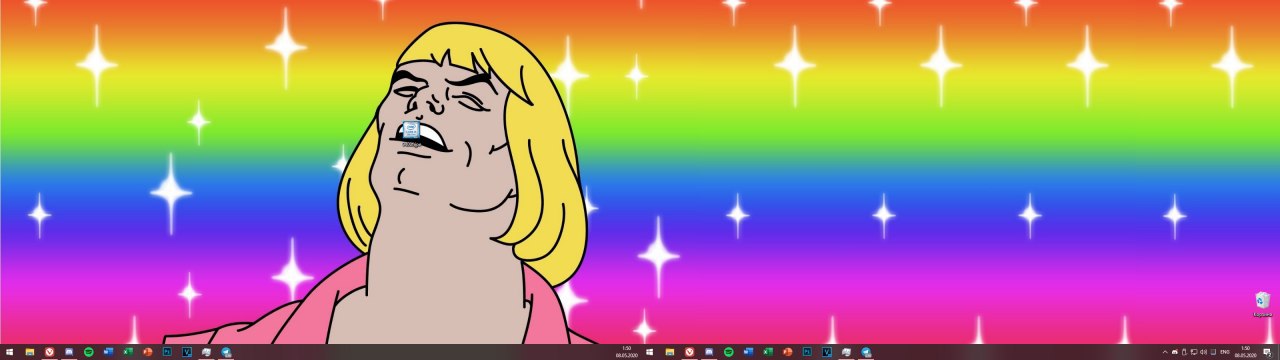Open Telegram on left monitor taskbar
Image resolution: width=1280 pixels, height=360 pixels.
point(226,352)
